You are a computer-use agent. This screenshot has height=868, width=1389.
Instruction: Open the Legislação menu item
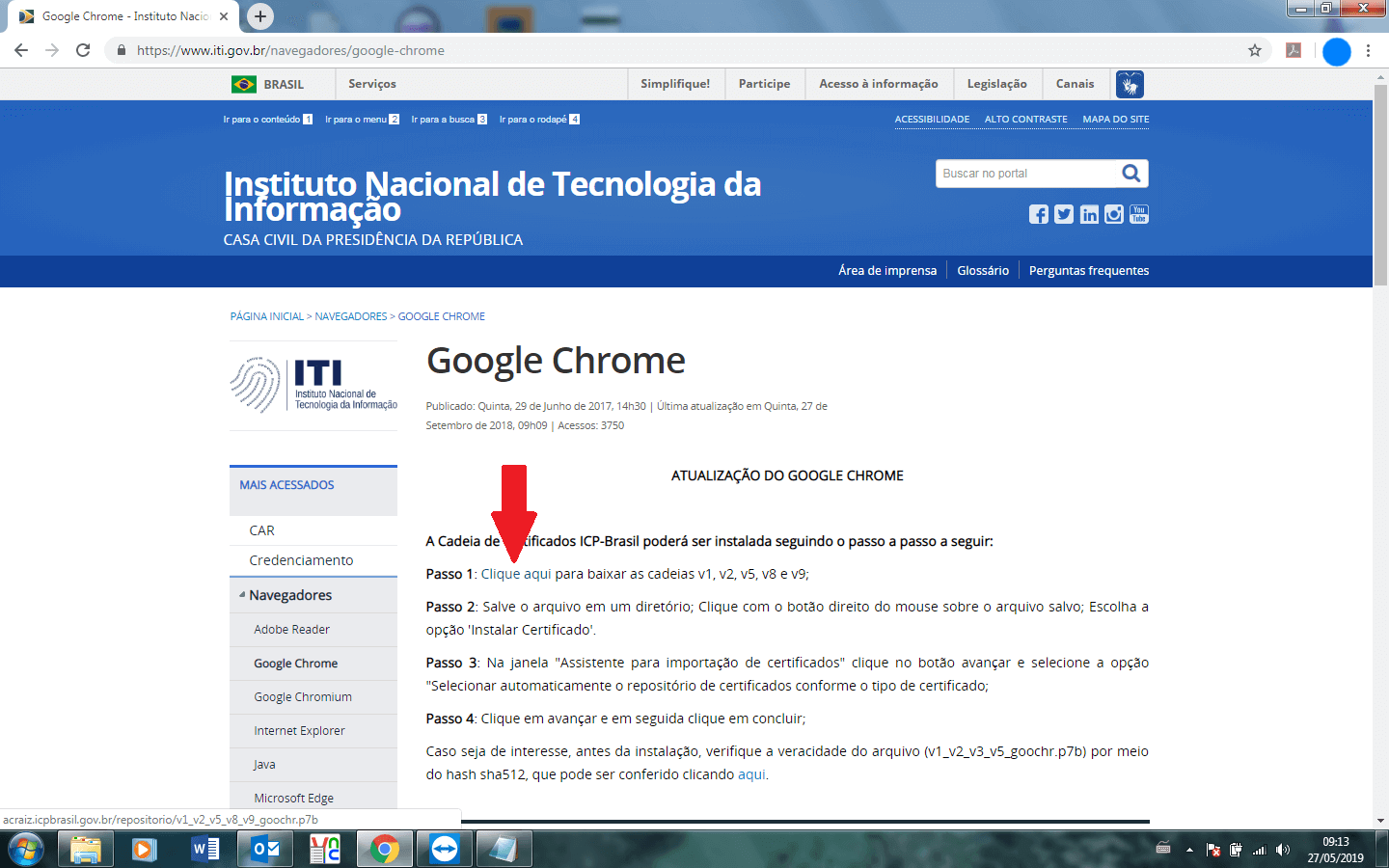(x=997, y=84)
